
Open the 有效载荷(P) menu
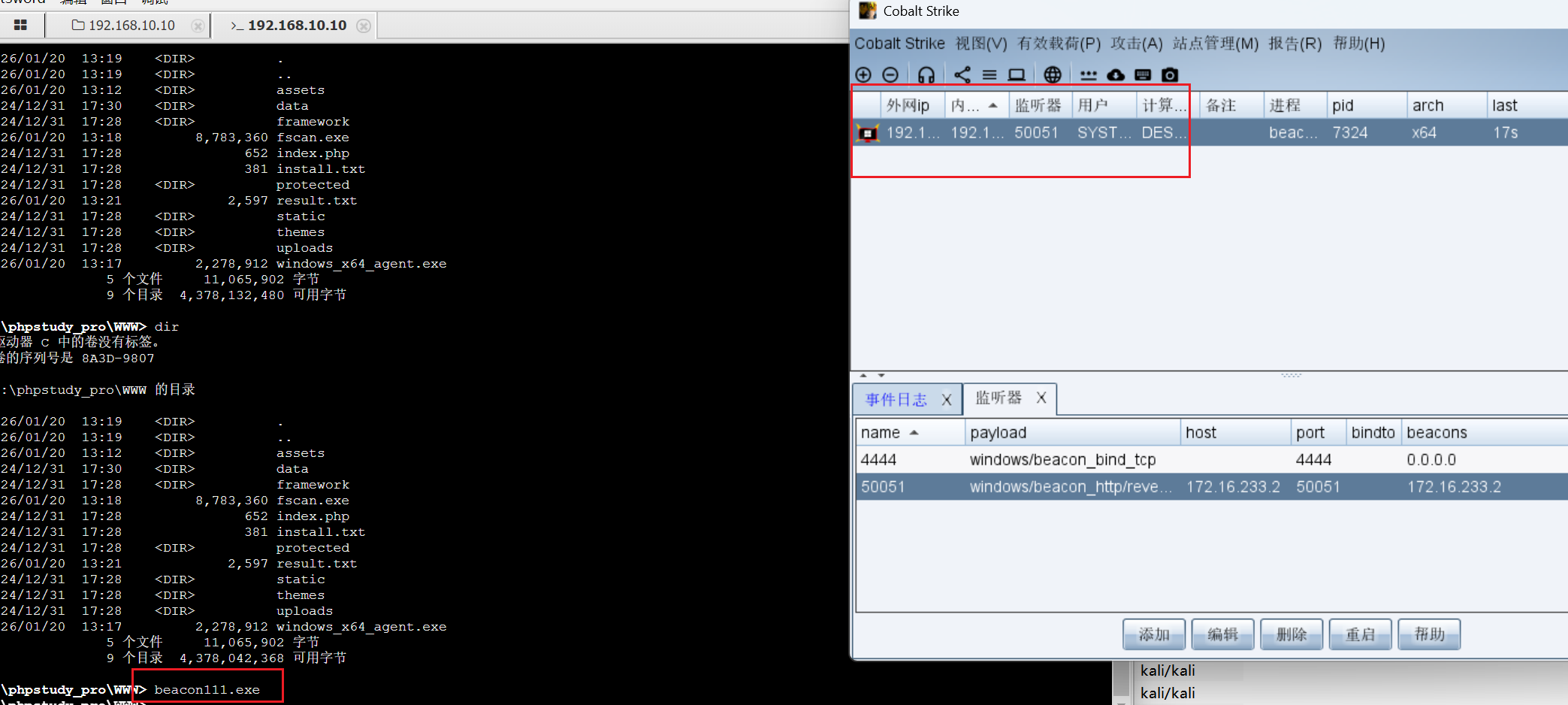coord(1059,44)
